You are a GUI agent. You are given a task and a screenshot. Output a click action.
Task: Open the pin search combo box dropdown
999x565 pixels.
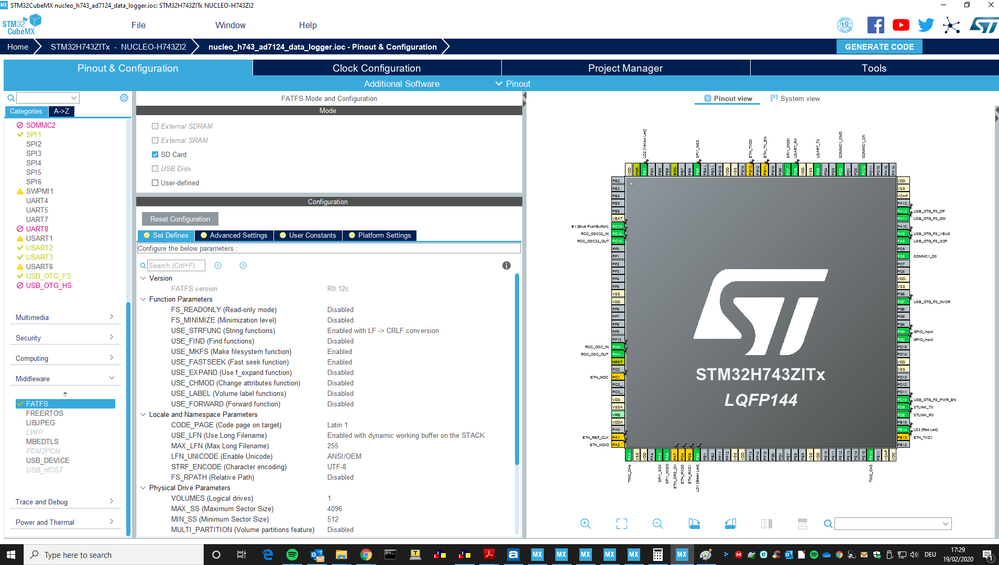point(945,524)
